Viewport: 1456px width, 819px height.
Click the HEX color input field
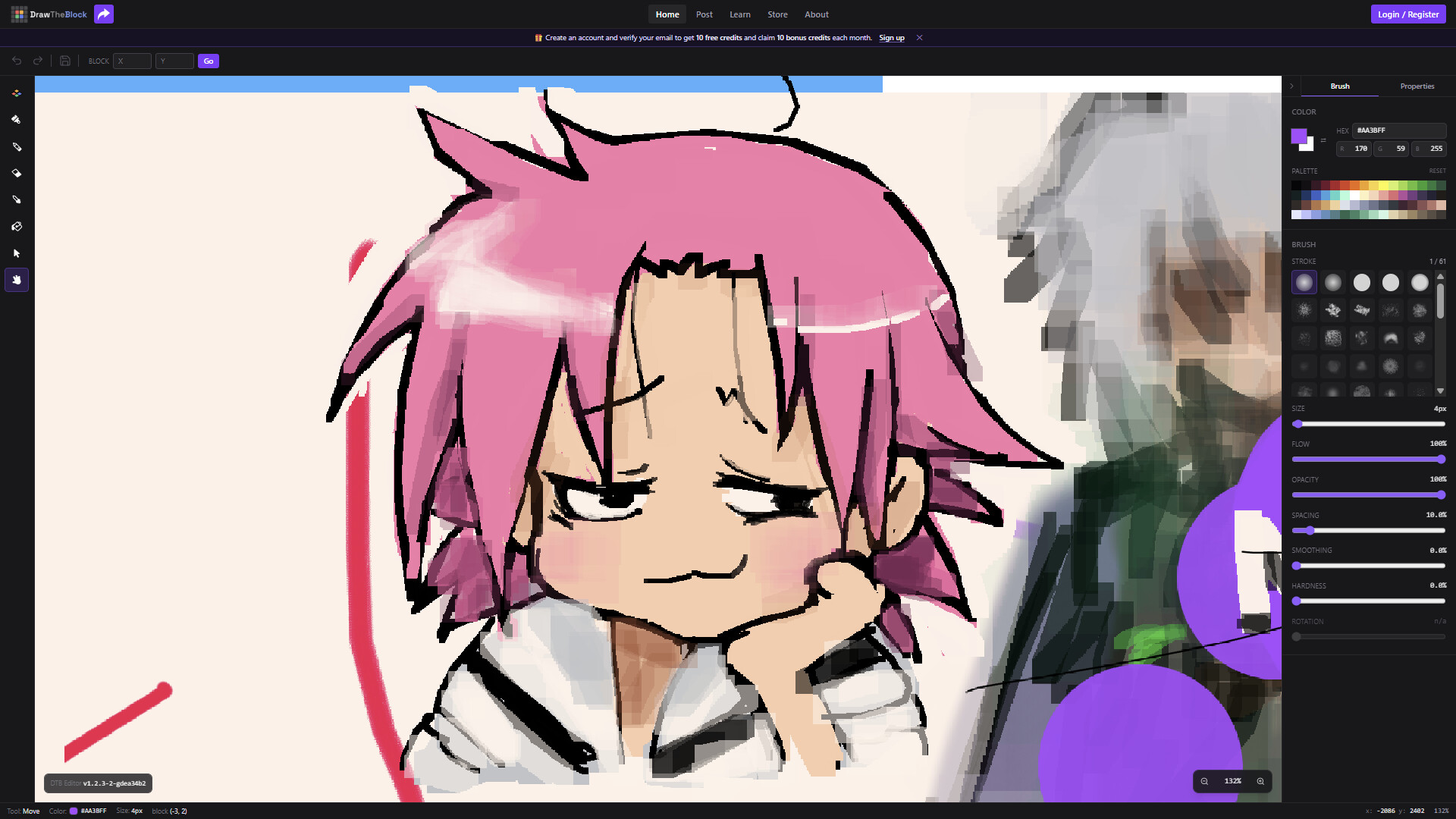click(x=1399, y=130)
